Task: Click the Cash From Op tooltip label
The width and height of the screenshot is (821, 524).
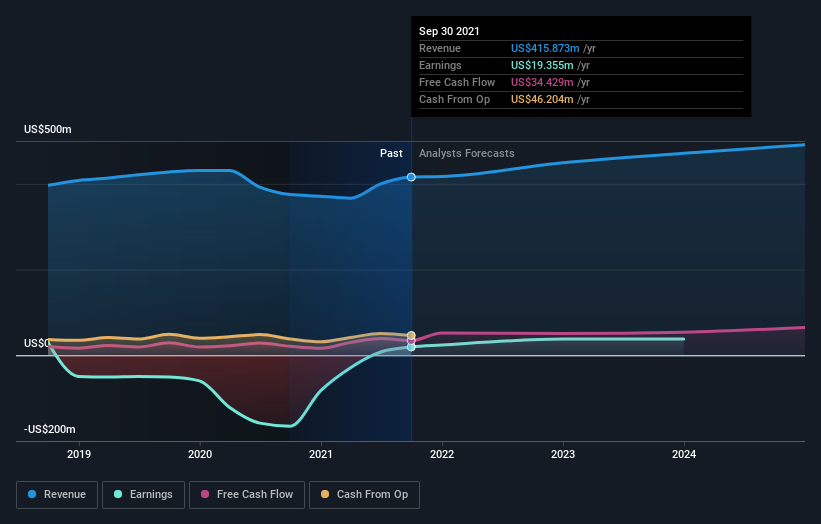Action: click(x=454, y=99)
